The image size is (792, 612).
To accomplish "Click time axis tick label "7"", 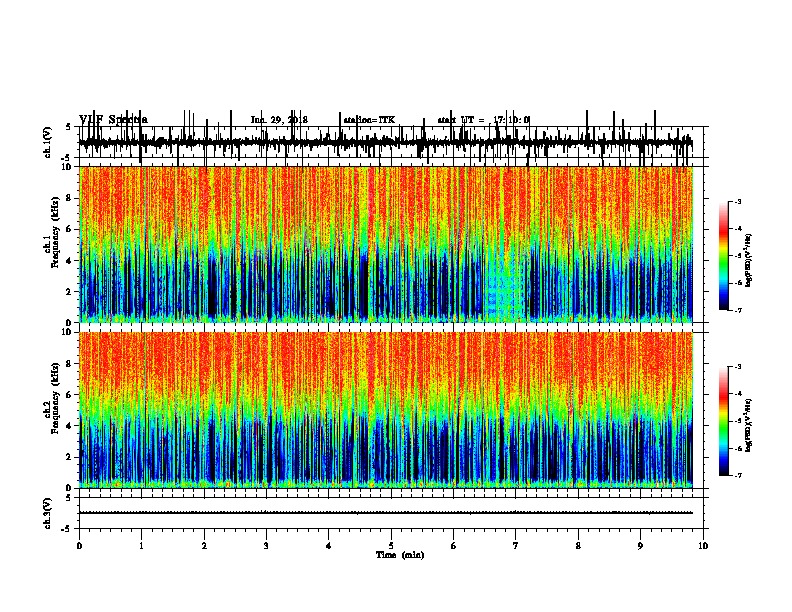I will 516,546.
